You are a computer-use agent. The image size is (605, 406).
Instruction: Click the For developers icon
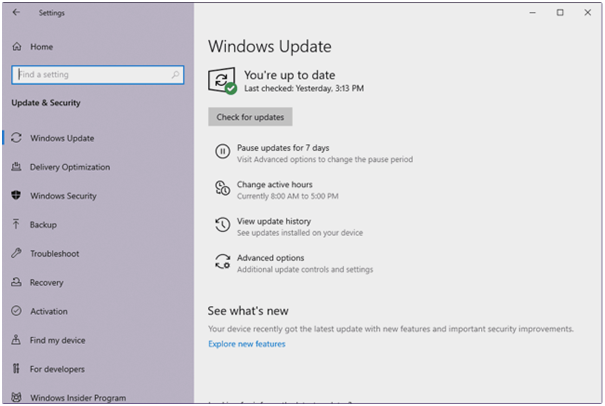16,369
